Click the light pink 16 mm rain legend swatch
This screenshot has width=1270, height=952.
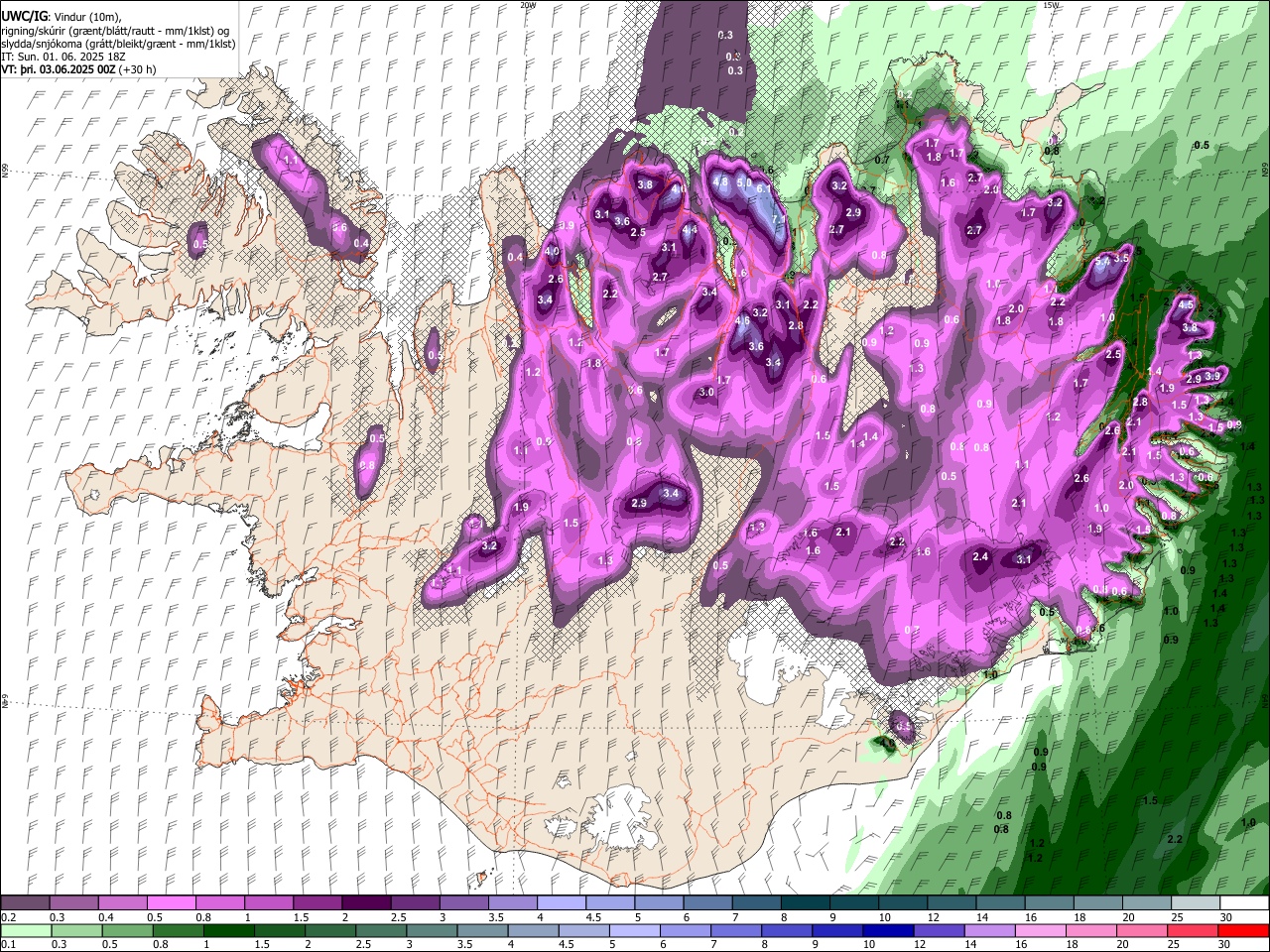point(1041,931)
